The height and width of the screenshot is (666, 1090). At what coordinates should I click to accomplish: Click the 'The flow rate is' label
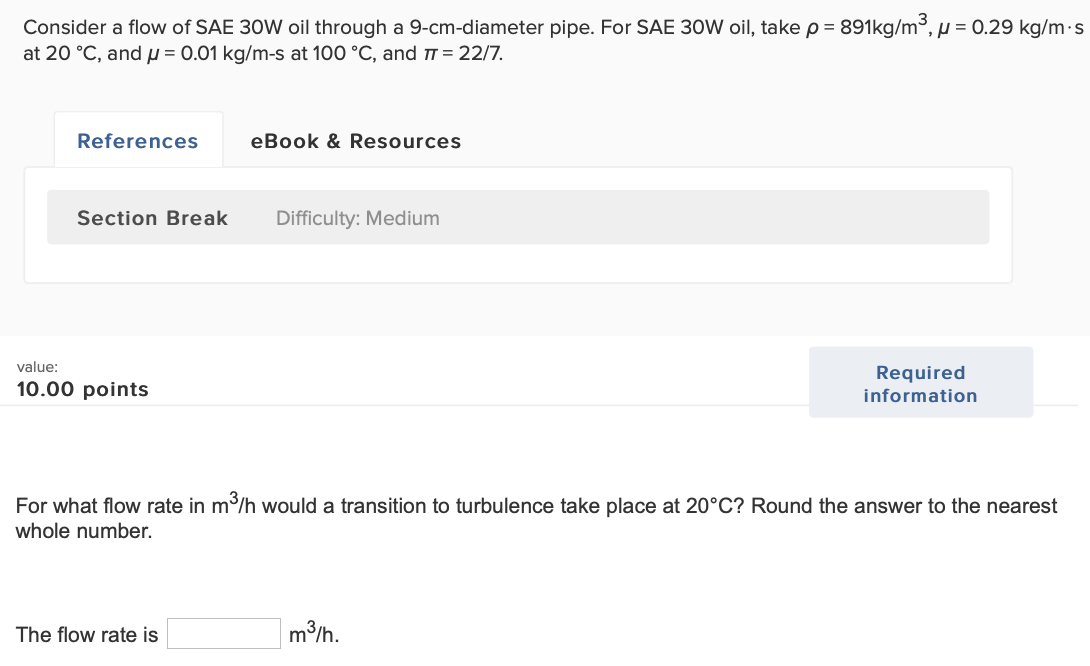pos(85,634)
